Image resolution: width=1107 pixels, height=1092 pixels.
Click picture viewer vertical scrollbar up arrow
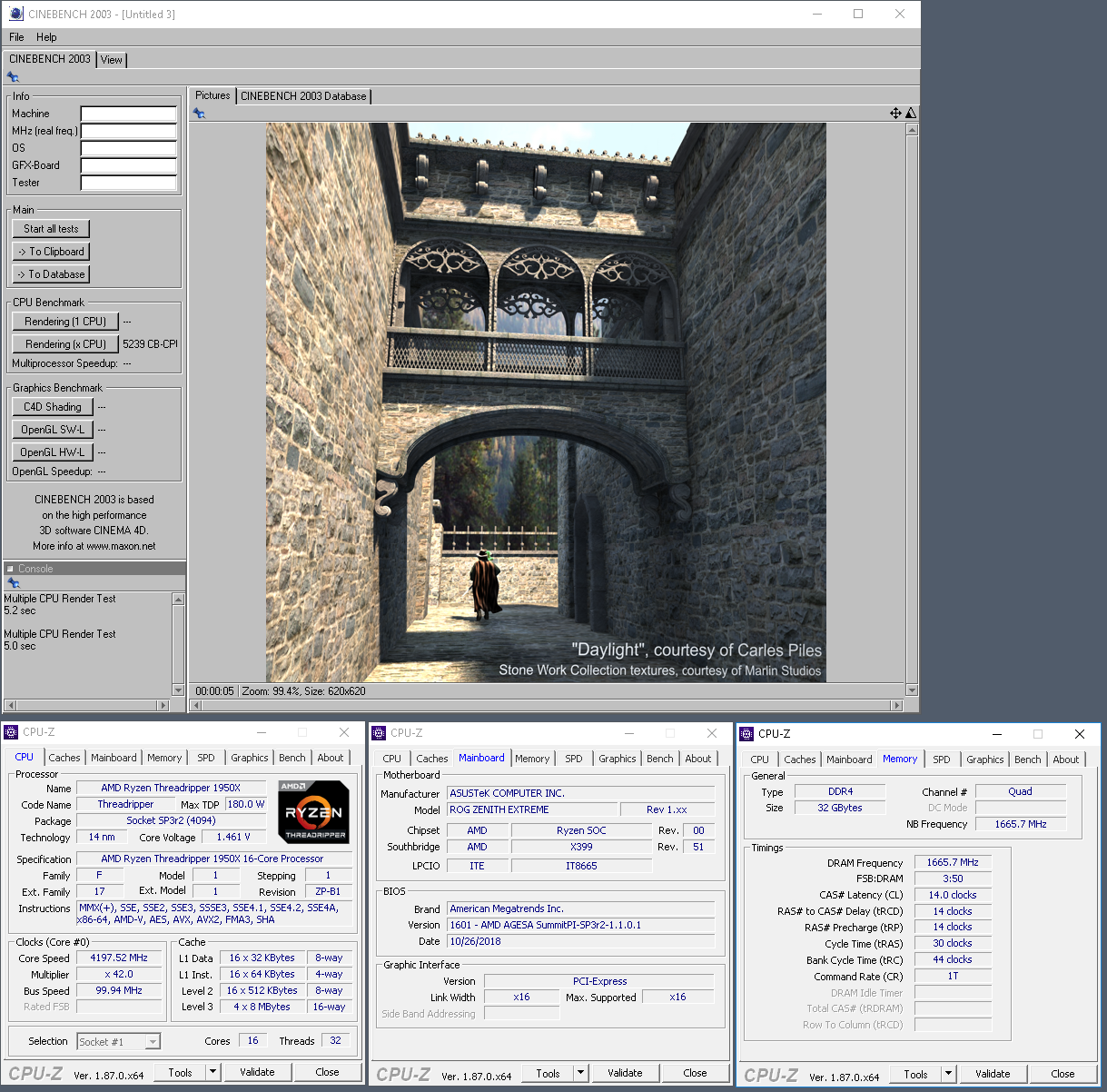[x=912, y=129]
